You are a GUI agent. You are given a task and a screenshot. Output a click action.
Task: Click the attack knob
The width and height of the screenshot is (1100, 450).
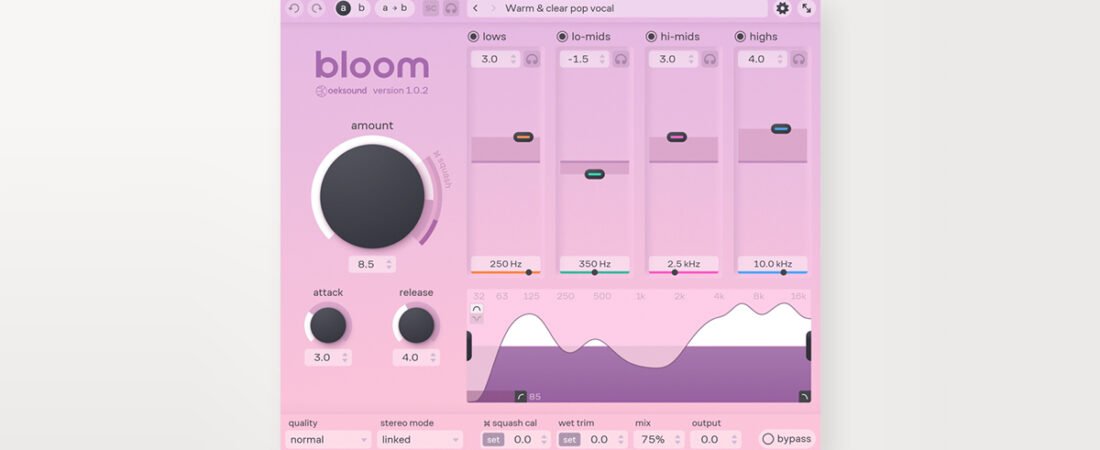[x=328, y=325]
